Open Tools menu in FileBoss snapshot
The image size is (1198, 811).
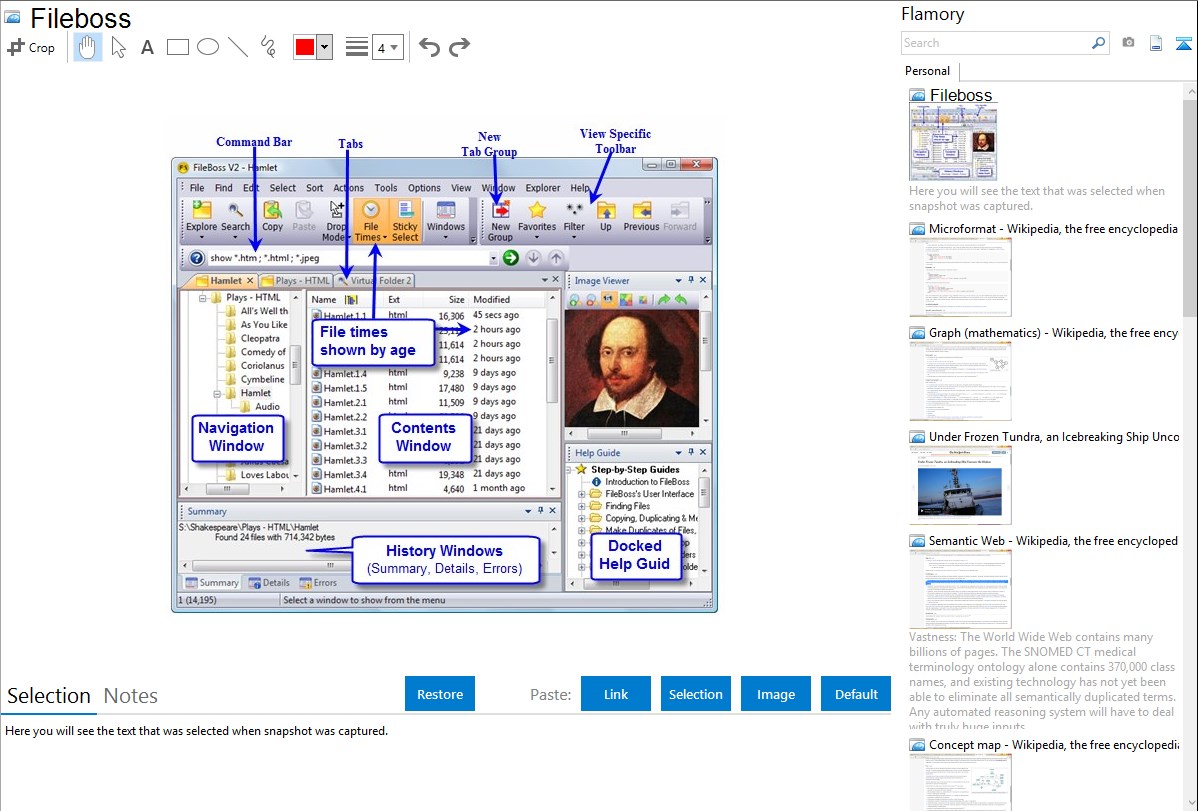click(x=385, y=187)
